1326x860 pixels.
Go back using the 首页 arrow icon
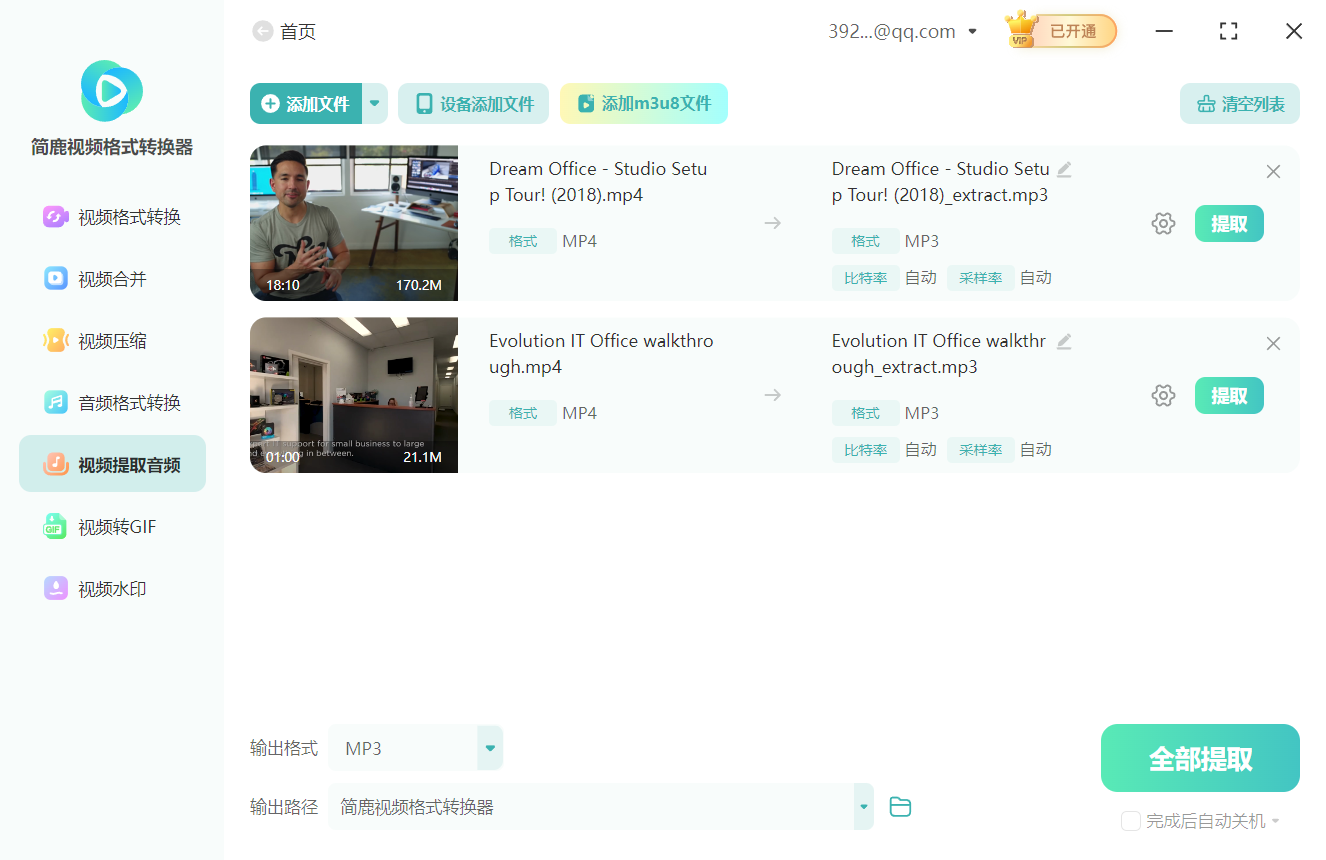[262, 32]
